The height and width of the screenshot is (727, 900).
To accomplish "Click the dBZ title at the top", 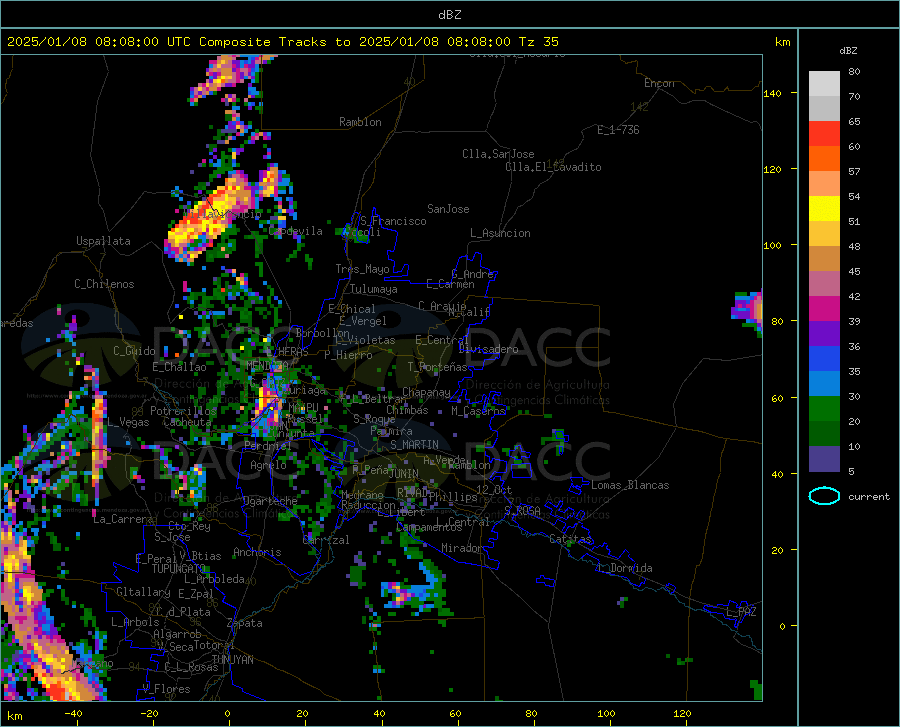I will point(449,15).
